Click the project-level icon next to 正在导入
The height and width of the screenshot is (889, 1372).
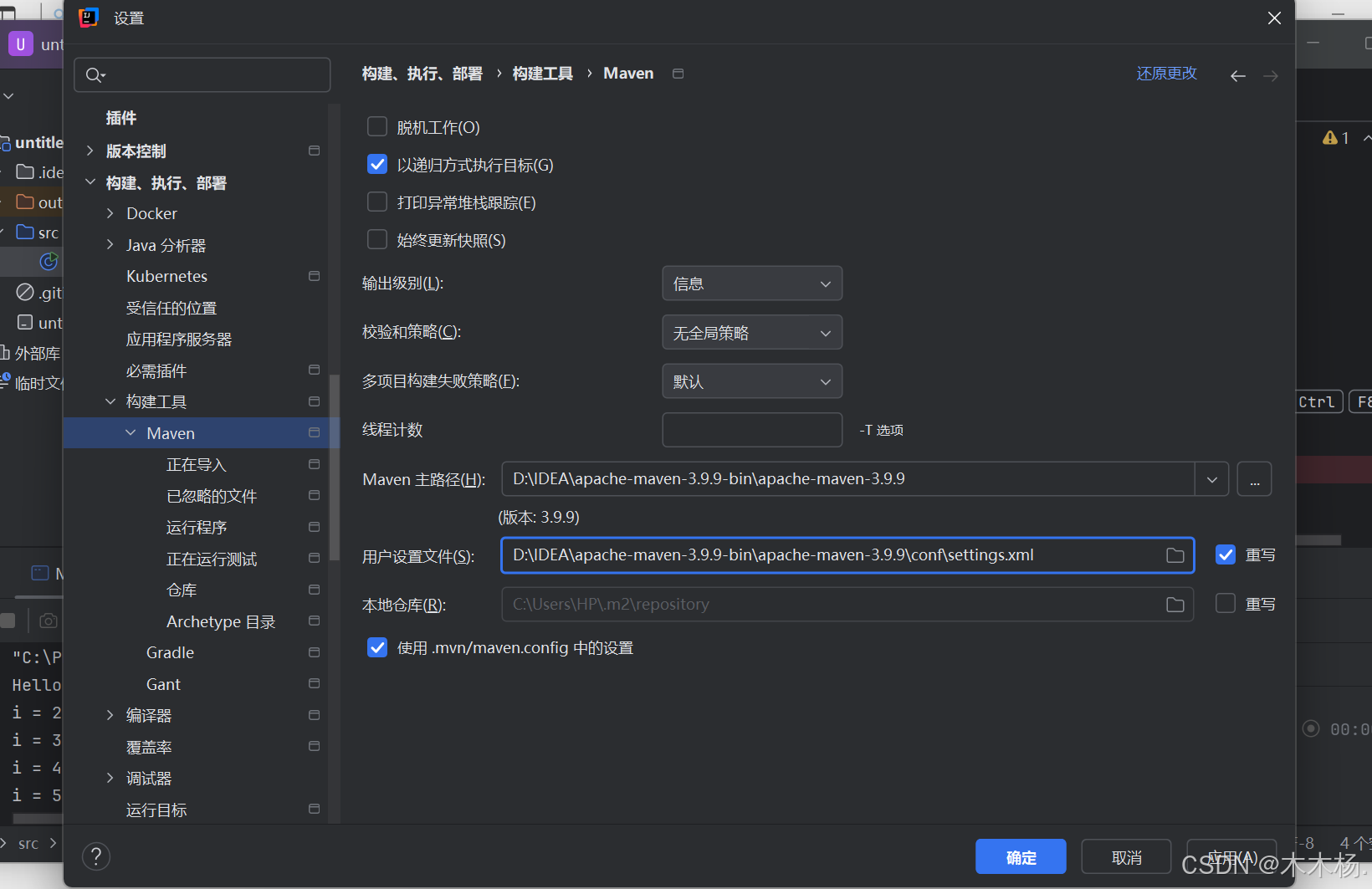tap(315, 464)
